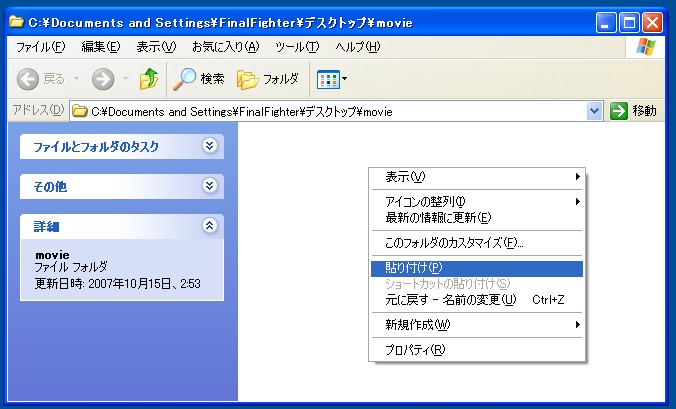Open アイコンの整列 submenu
Screen dimensions: 676x409
(x=477, y=201)
